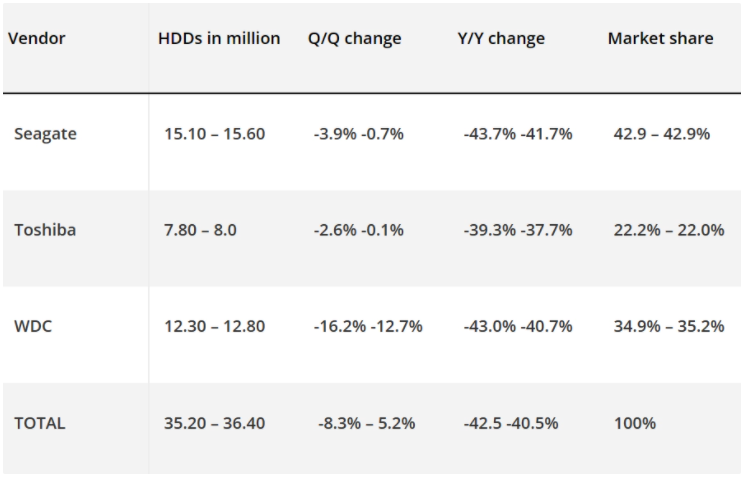
Task: Click WDC's 12.30 – 12.80 HDD value
Action: click(214, 326)
